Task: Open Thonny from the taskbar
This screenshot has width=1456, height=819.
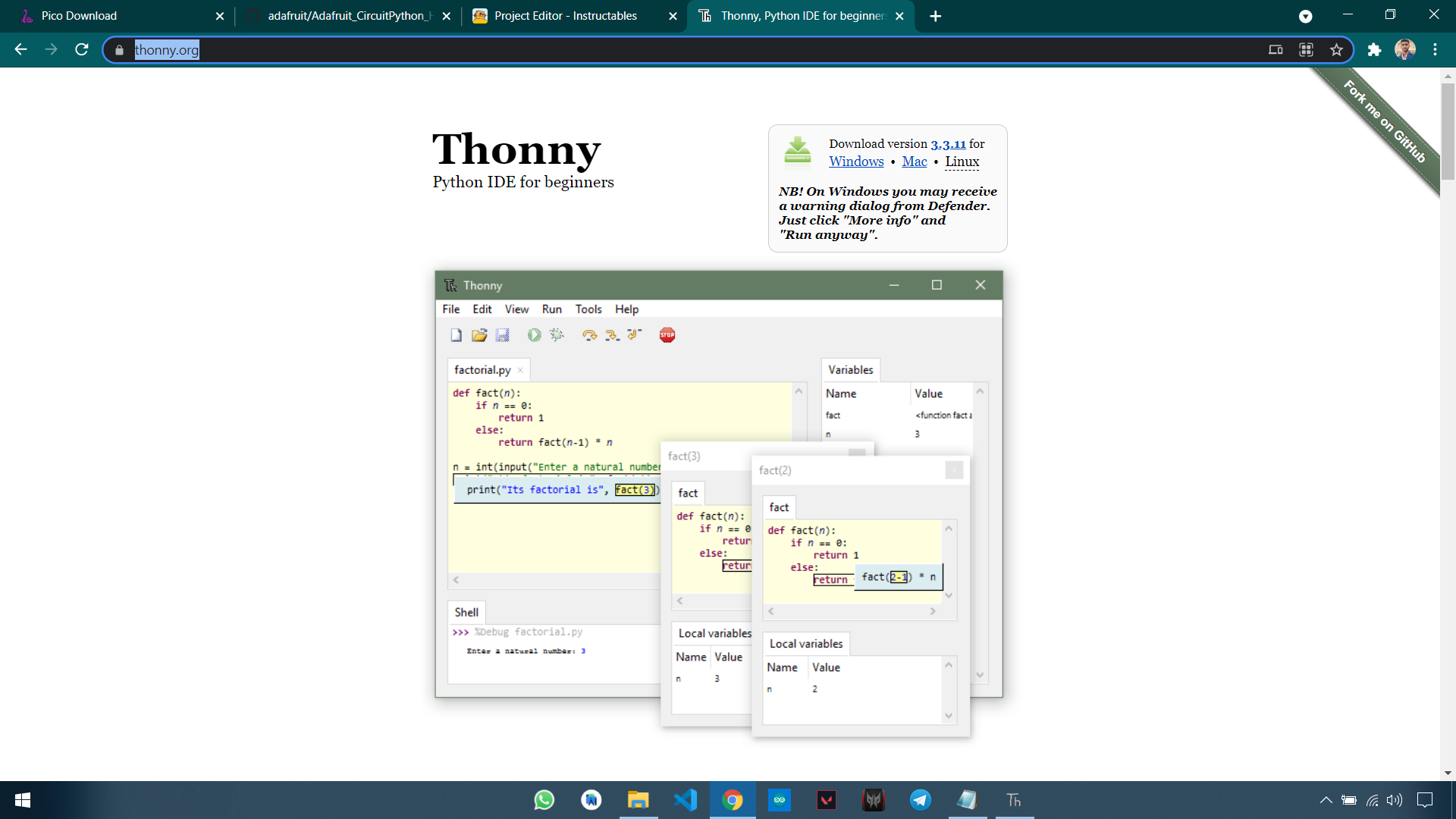Action: click(x=1014, y=800)
